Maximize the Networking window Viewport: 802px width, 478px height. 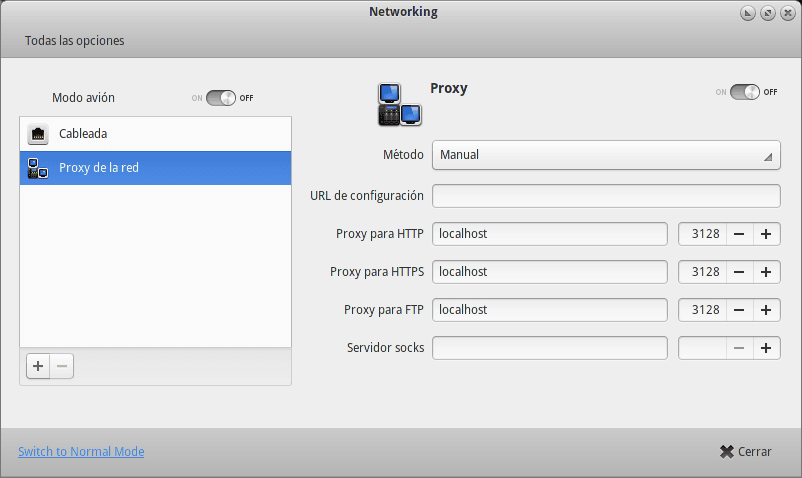tap(768, 13)
